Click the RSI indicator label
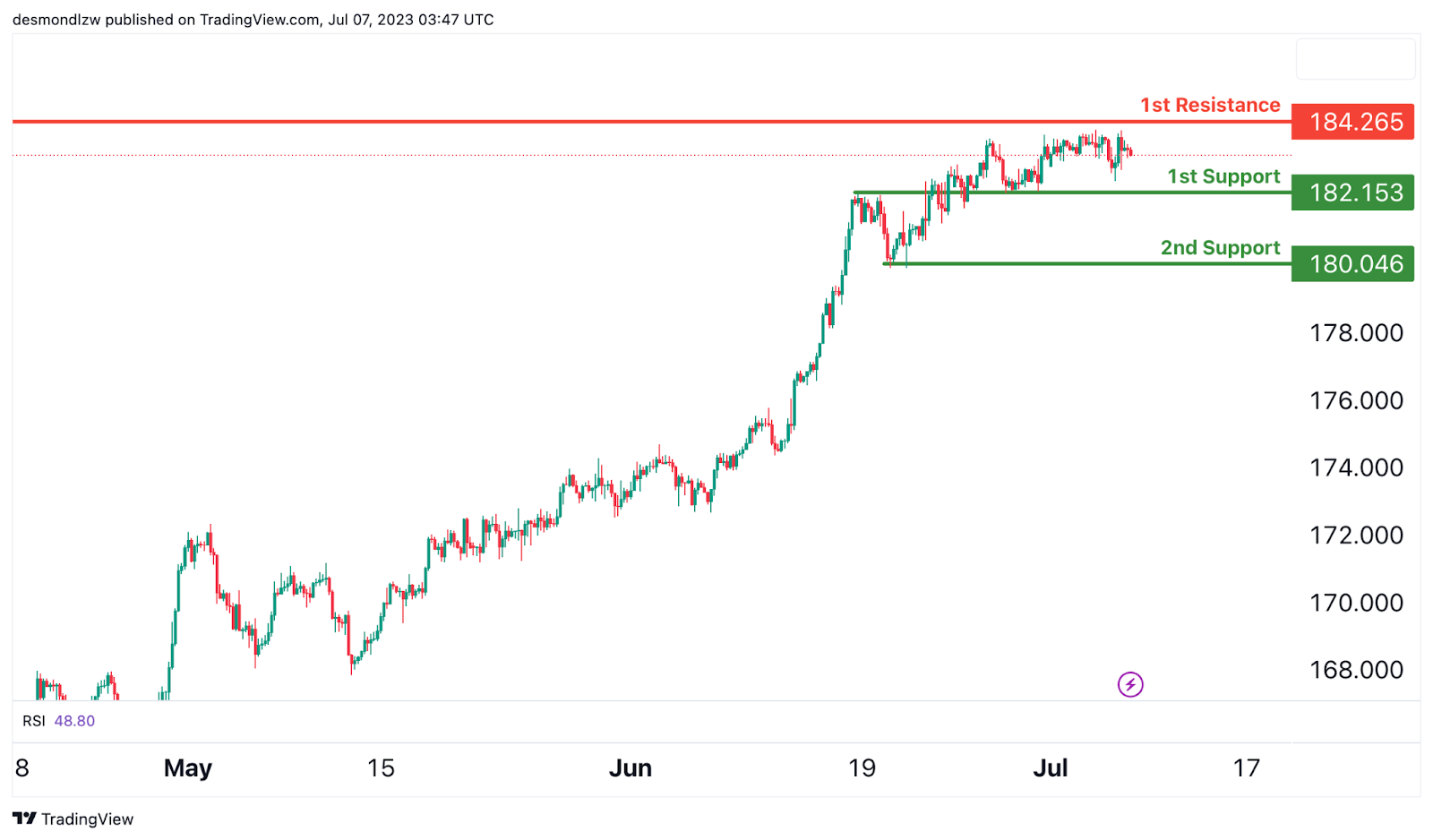 34,721
